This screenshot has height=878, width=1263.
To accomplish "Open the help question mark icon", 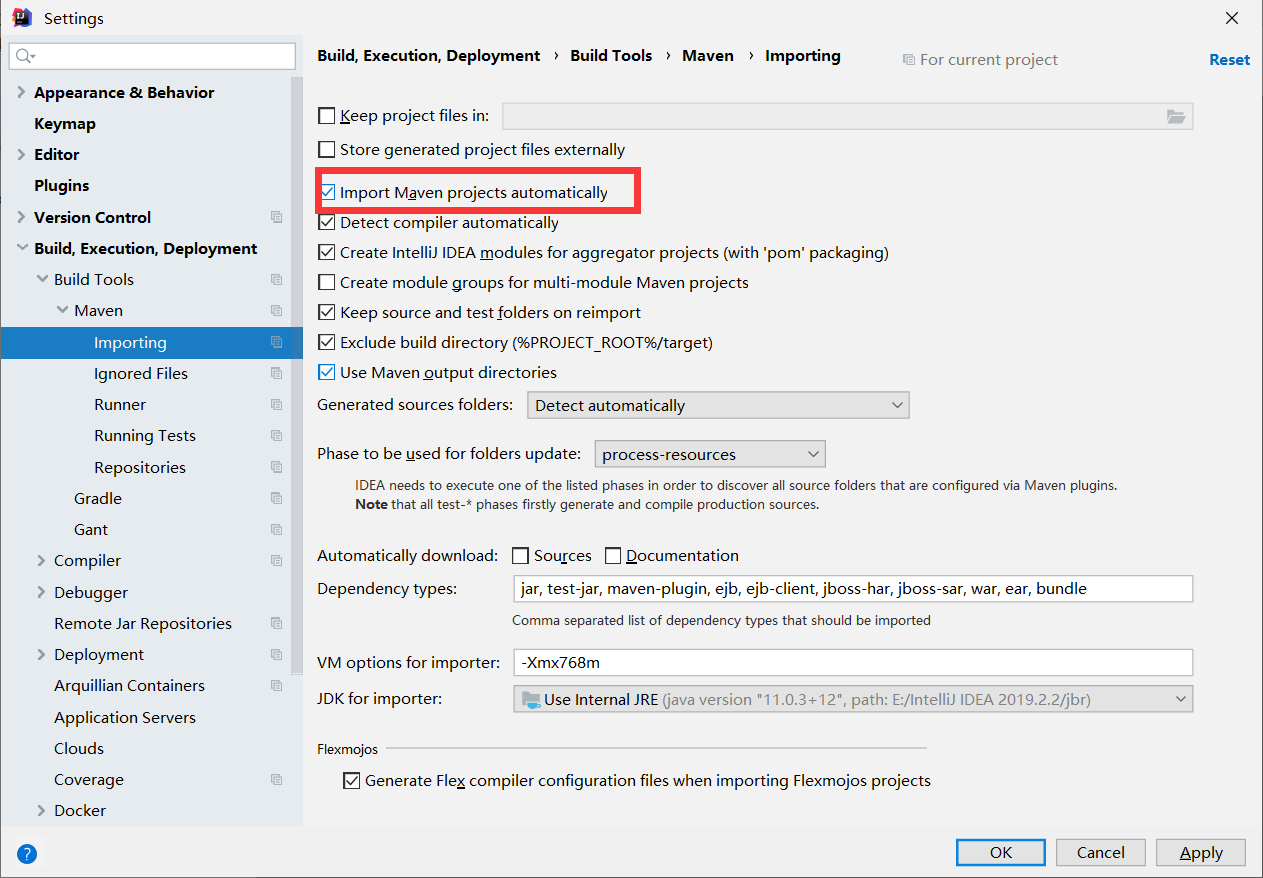I will pos(27,853).
